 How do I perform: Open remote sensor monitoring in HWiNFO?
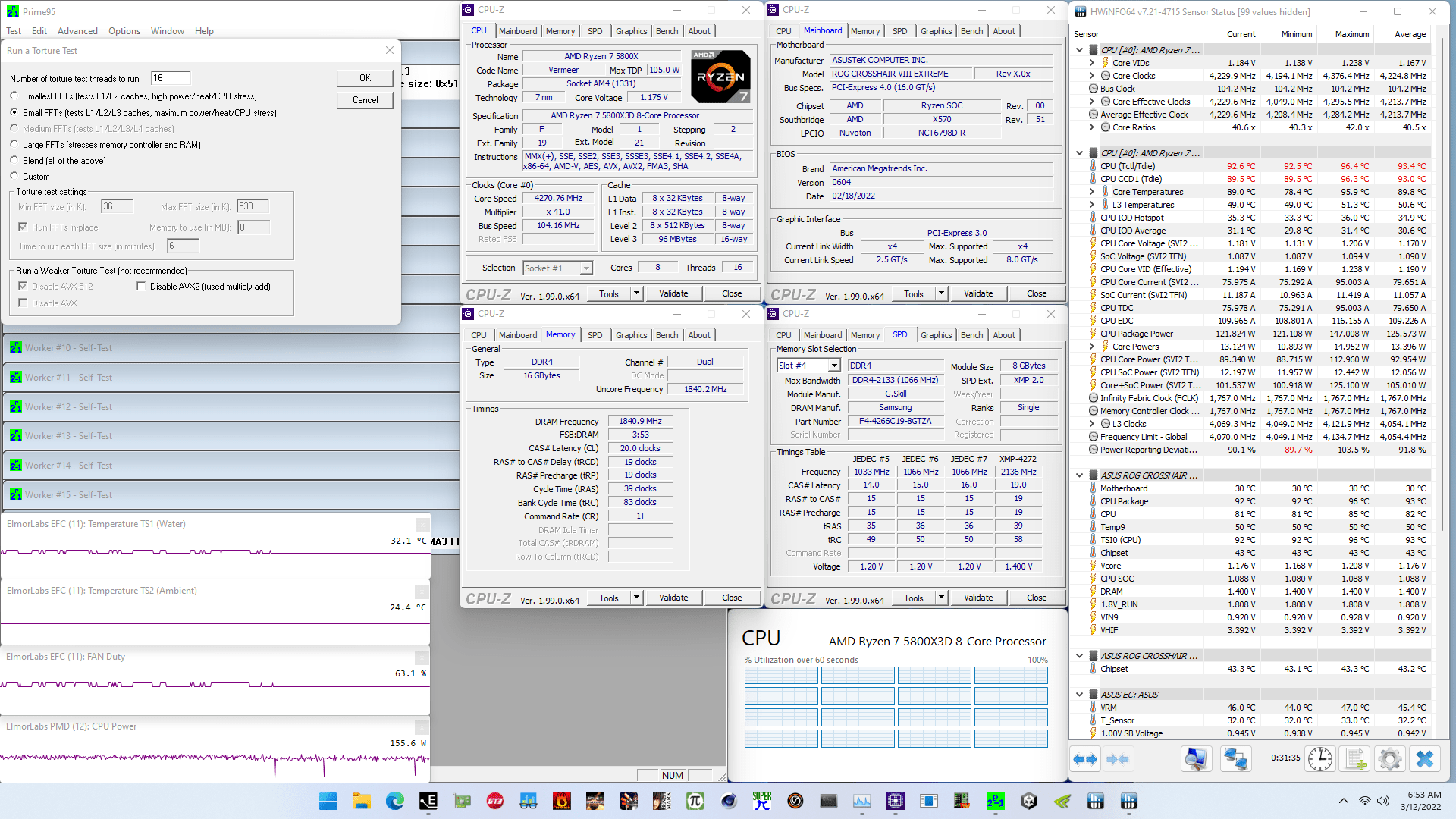coord(1235,758)
